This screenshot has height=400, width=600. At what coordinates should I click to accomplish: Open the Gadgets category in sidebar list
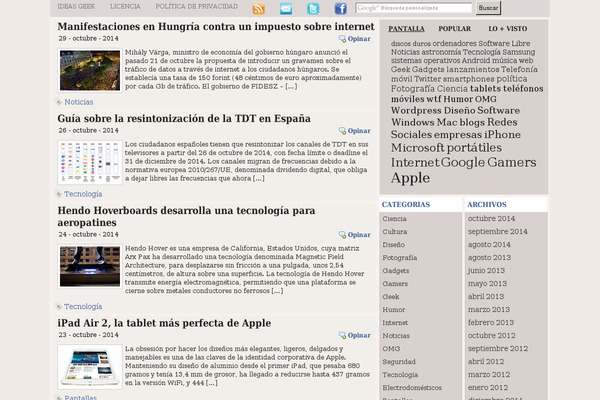[x=396, y=271]
